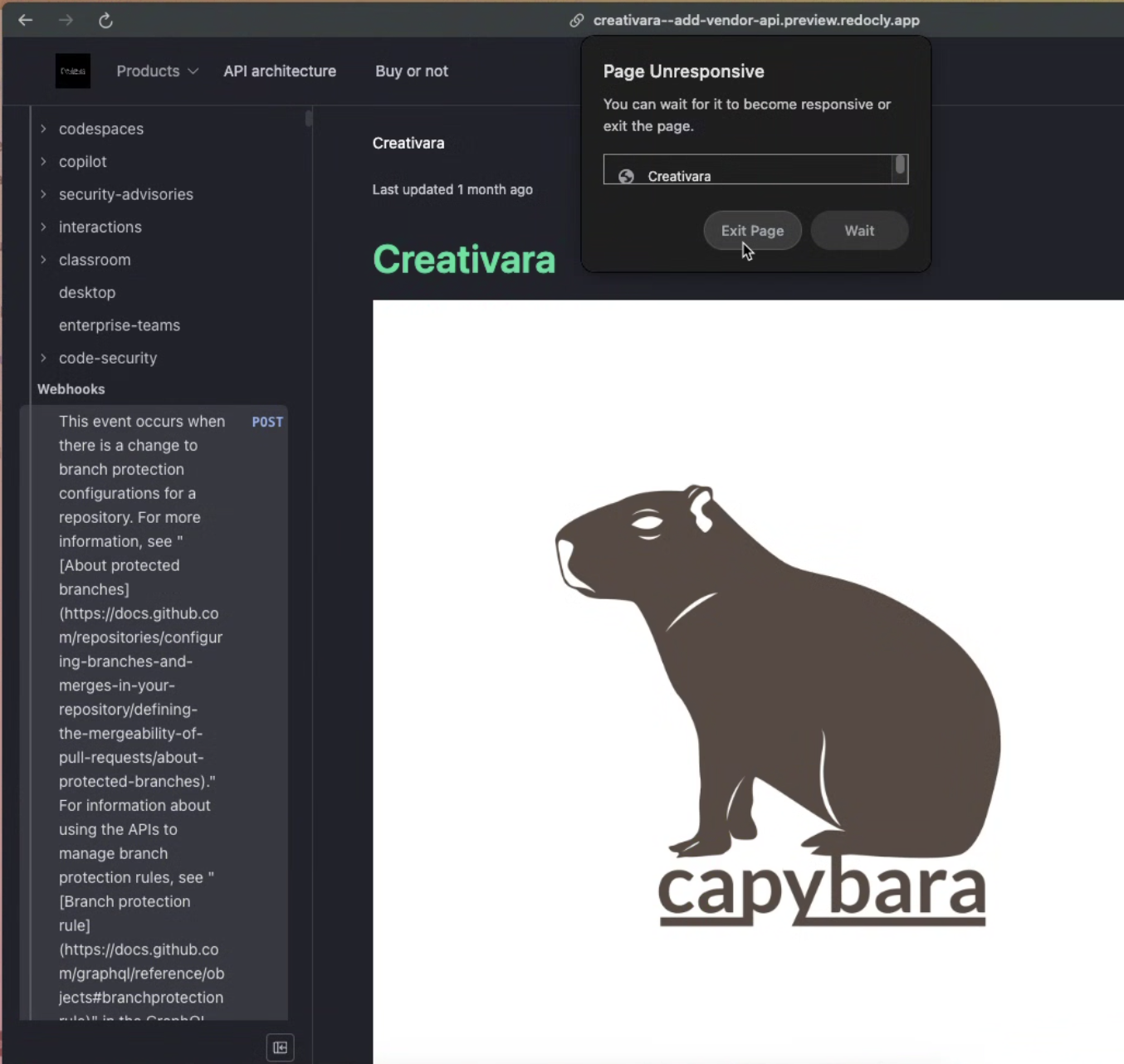Click the Creativara breadcrumb text
The height and width of the screenshot is (1064, 1124).
408,143
